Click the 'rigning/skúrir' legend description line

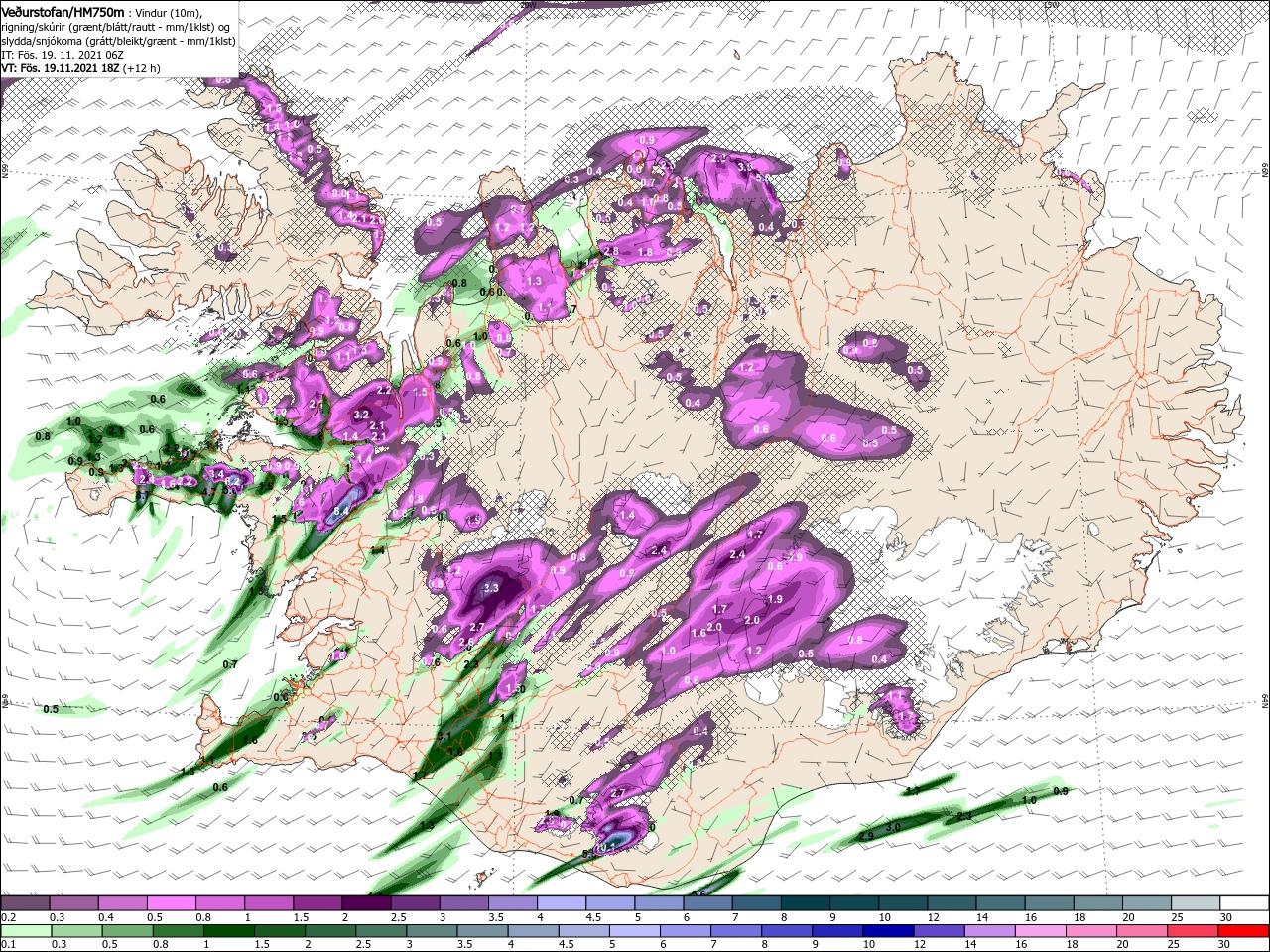coord(115,26)
